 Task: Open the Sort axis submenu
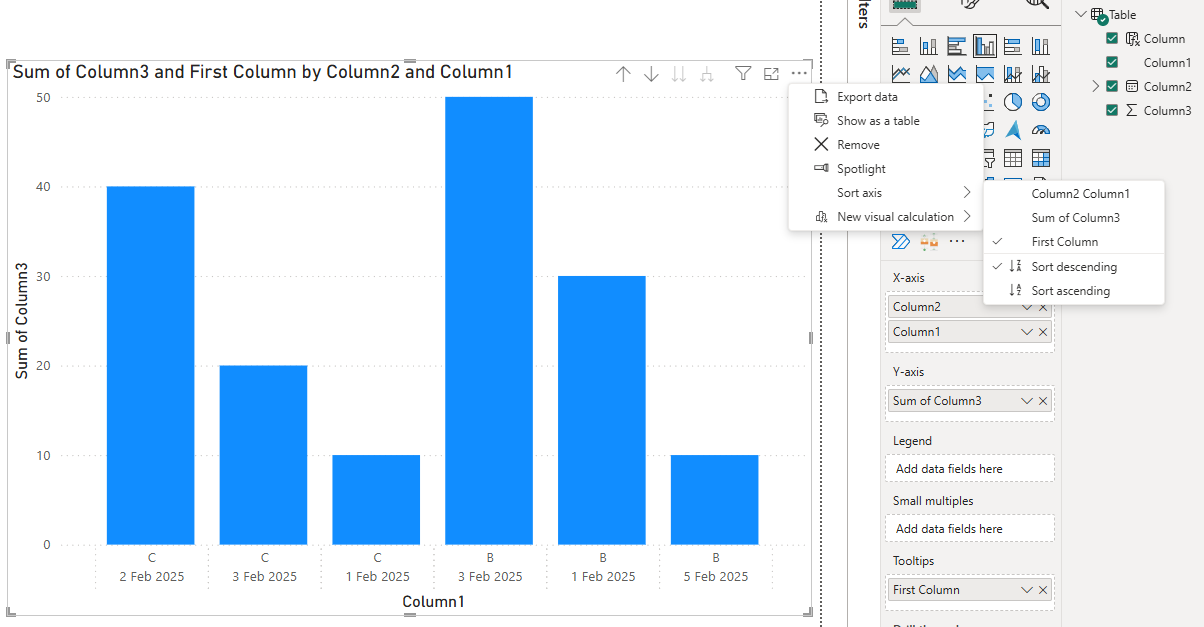[886, 193]
